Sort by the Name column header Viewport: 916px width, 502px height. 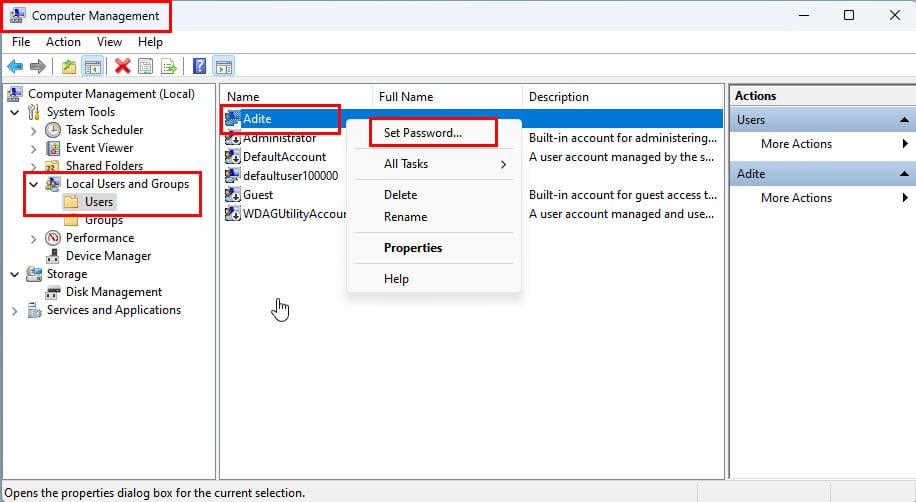(x=297, y=96)
